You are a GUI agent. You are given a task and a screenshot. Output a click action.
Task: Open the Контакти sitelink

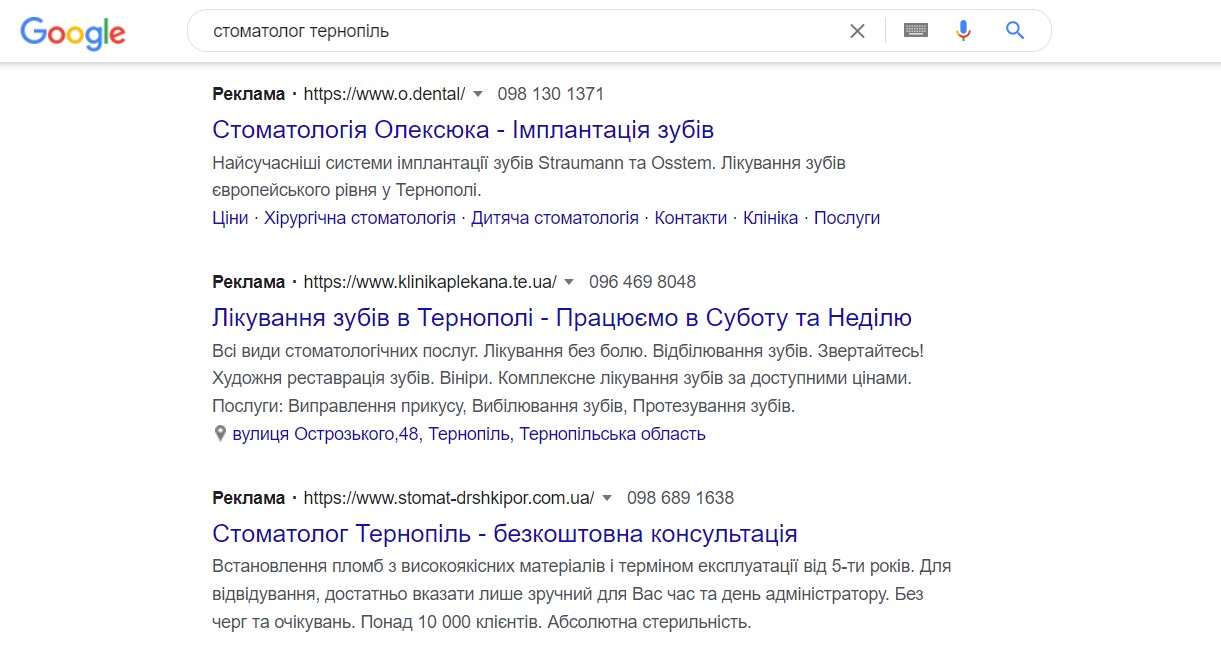coord(691,218)
